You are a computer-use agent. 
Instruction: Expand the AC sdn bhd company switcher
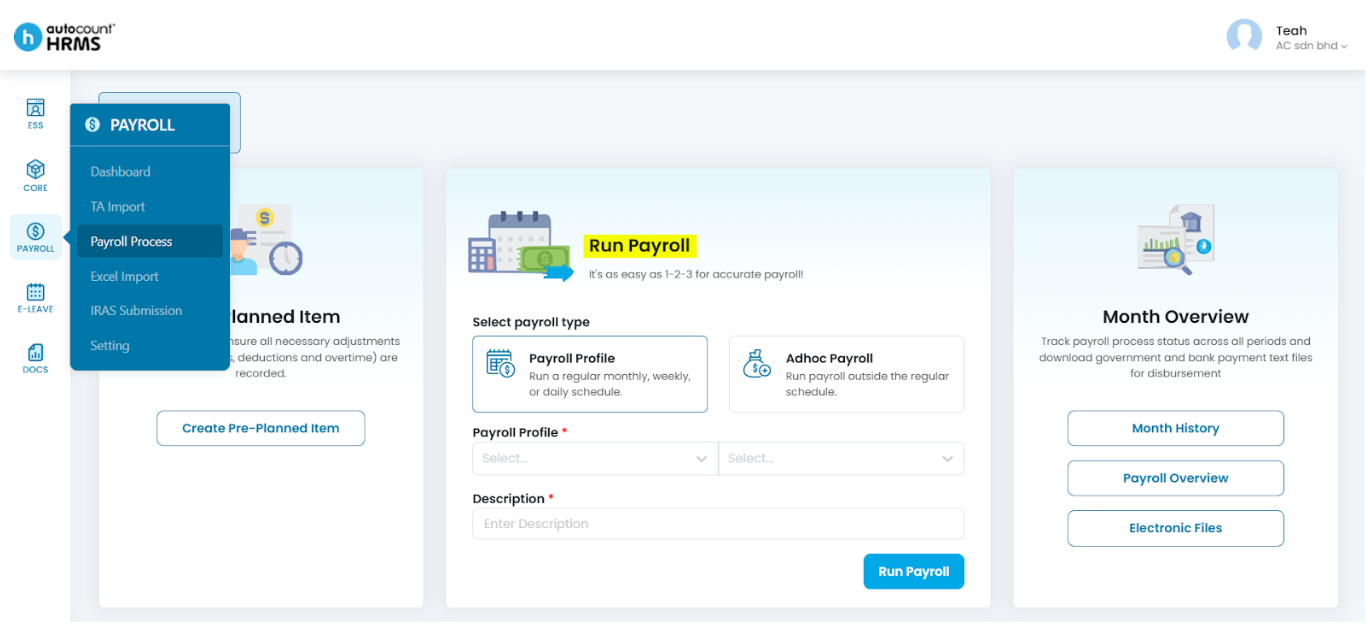[x=1311, y=46]
